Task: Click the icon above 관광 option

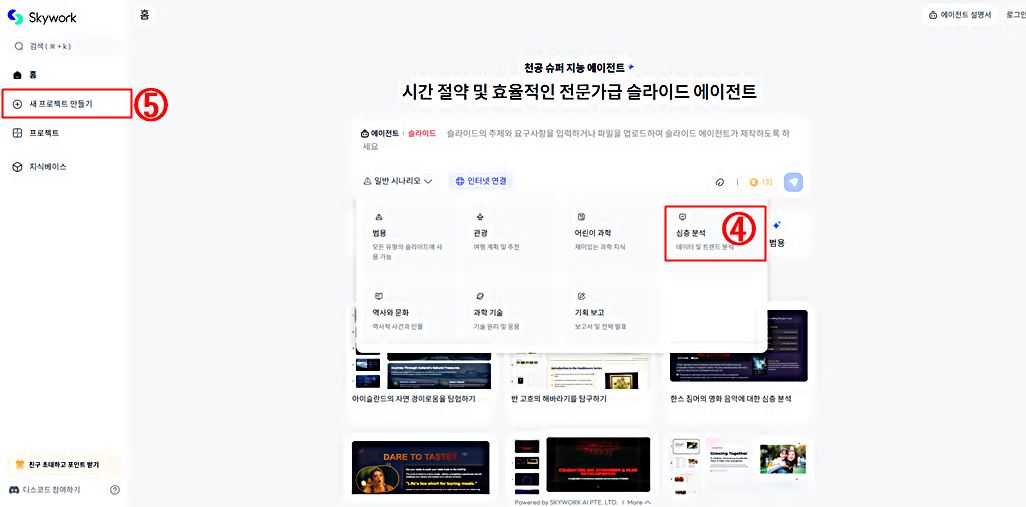Action: [x=480, y=217]
